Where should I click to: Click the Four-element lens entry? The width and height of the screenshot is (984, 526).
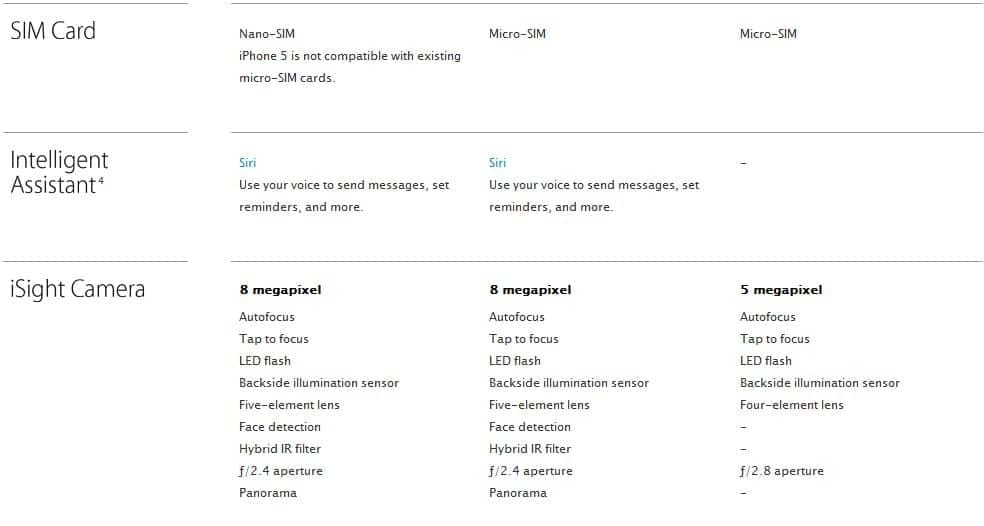791,405
